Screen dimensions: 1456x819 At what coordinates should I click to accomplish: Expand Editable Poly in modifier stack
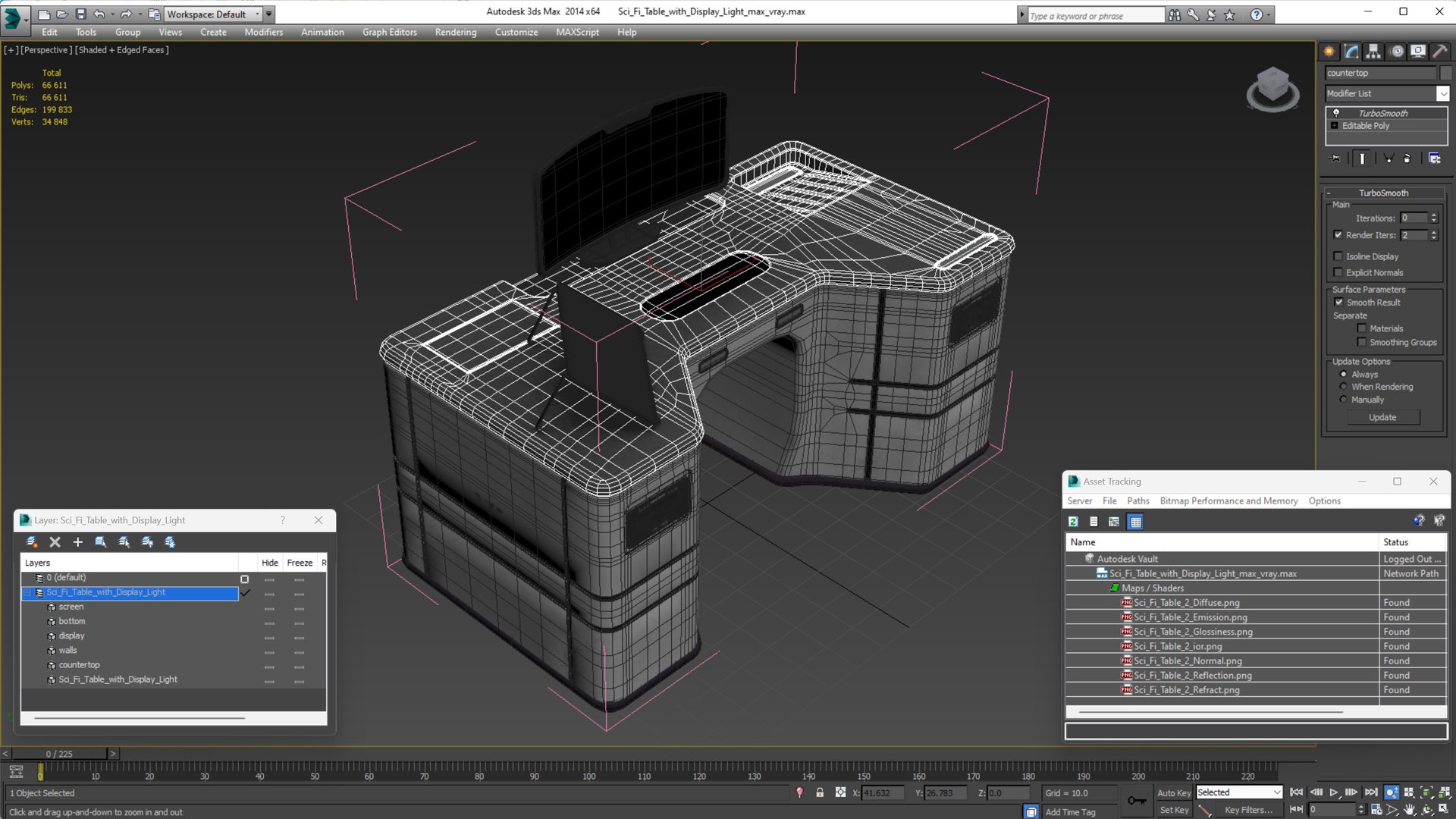click(1335, 126)
